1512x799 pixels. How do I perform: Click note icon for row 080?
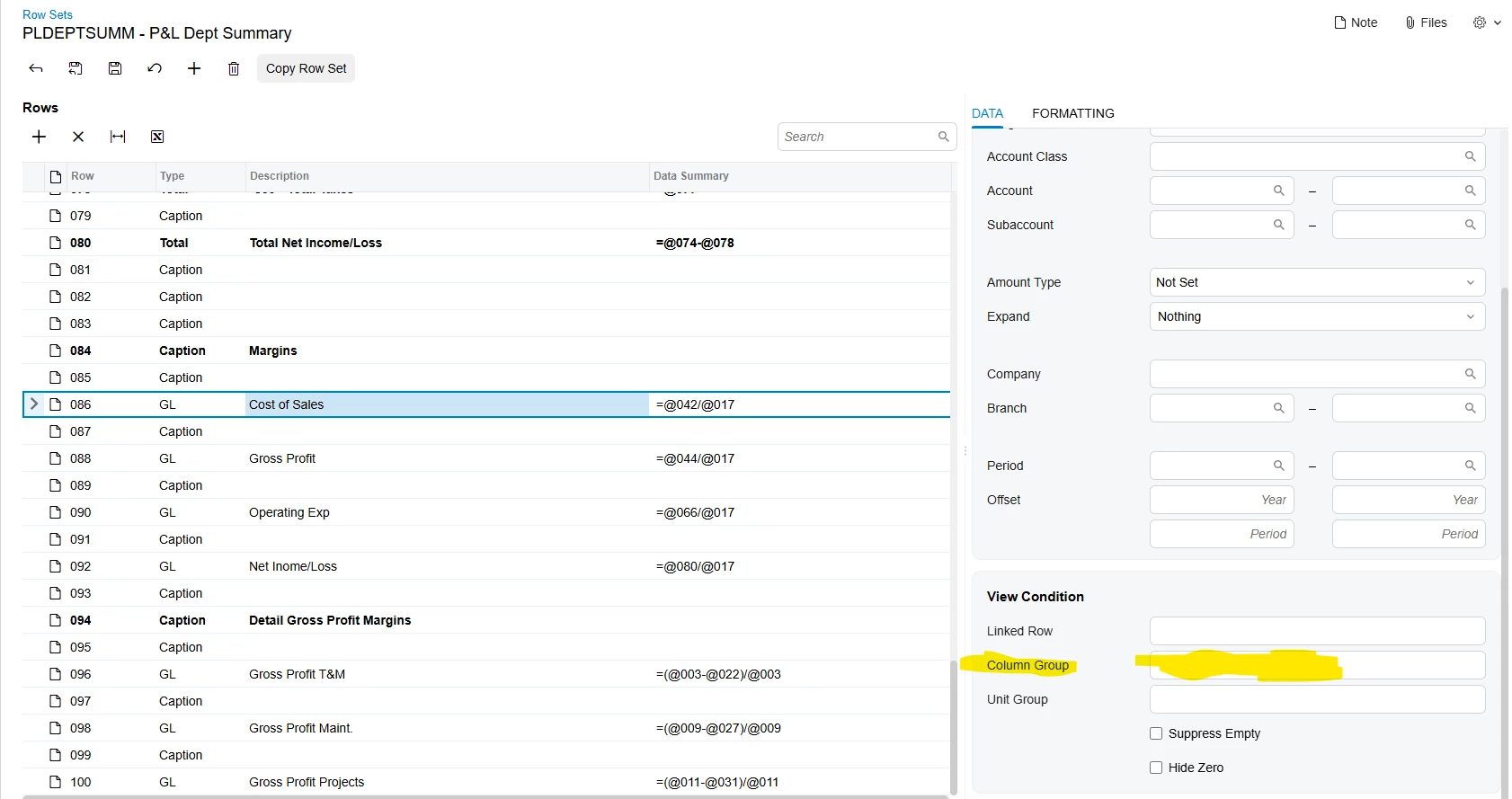56,243
